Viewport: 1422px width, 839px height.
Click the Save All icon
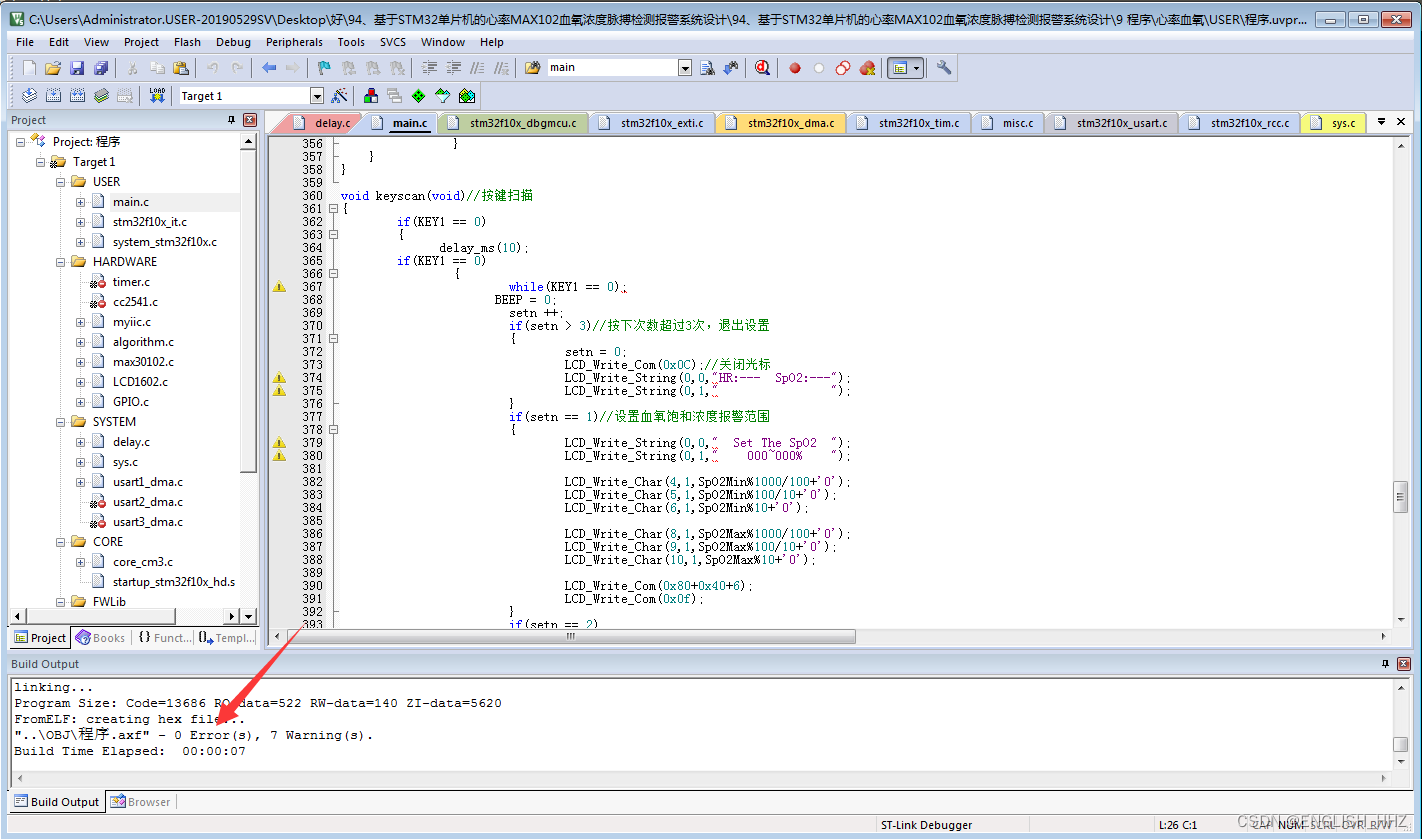click(101, 68)
